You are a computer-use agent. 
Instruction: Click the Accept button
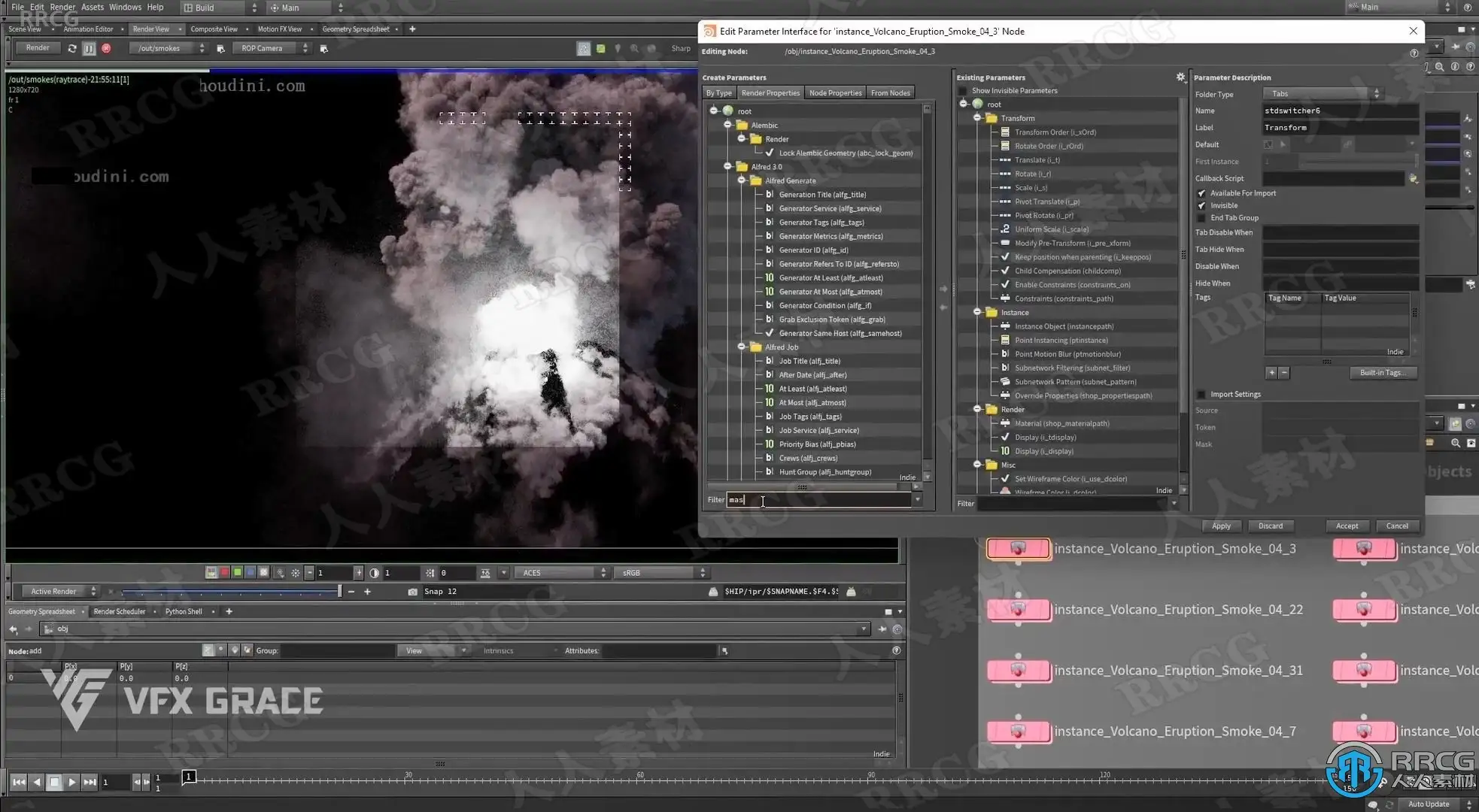pyautogui.click(x=1347, y=526)
